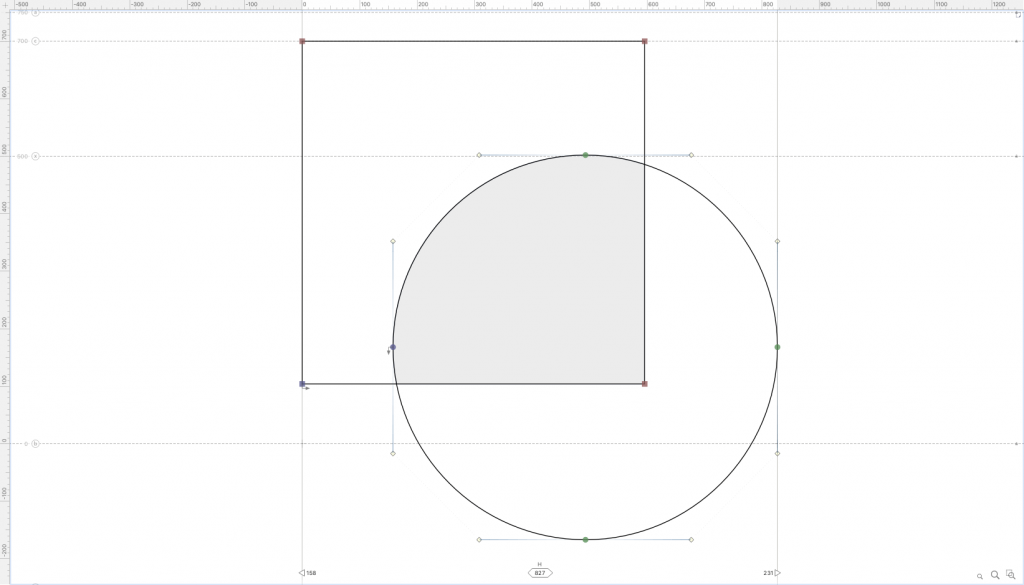Viewport: 1024px width, 585px height.
Task: Select the square's top-left corner node
Action: point(302,41)
